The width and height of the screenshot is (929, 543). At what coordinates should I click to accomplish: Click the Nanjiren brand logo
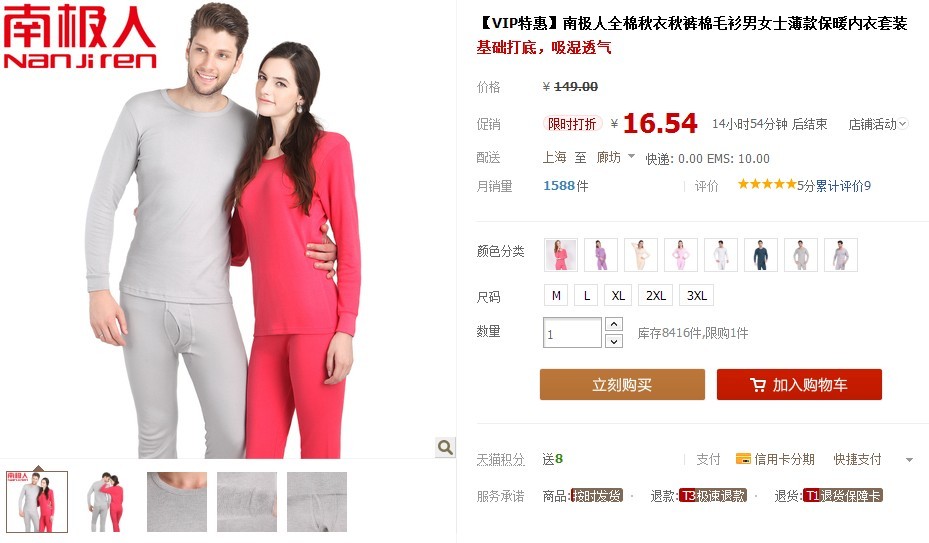click(x=79, y=37)
